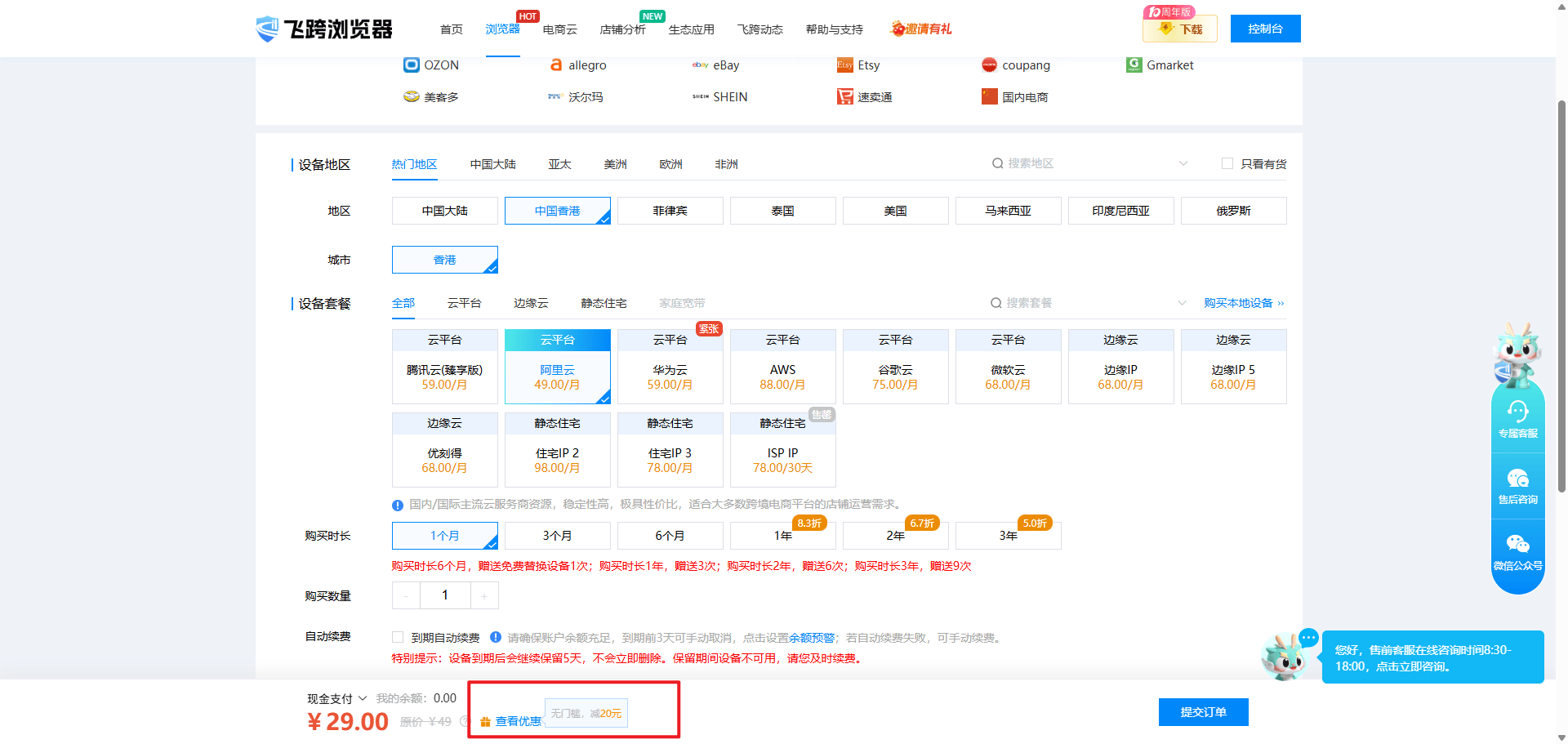
Task: Click the 微信公众号 sidebar icon
Action: (x=1517, y=544)
